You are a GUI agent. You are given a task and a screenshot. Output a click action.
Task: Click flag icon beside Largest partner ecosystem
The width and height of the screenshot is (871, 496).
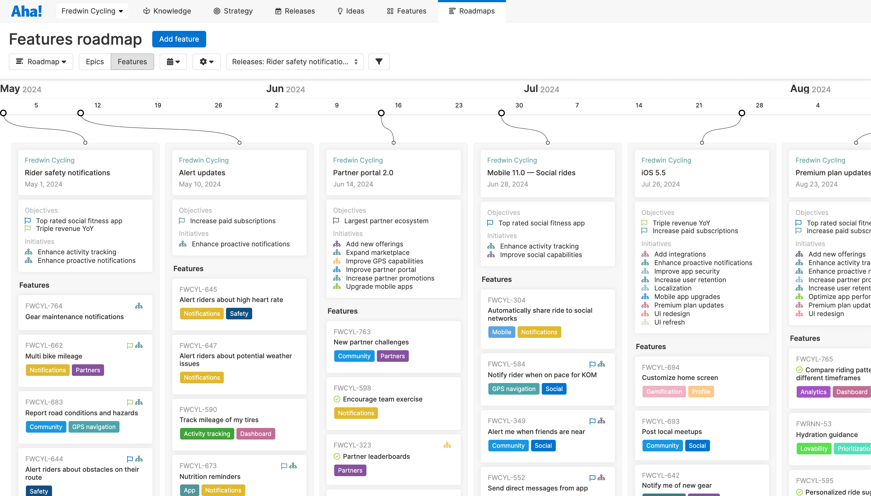point(336,221)
